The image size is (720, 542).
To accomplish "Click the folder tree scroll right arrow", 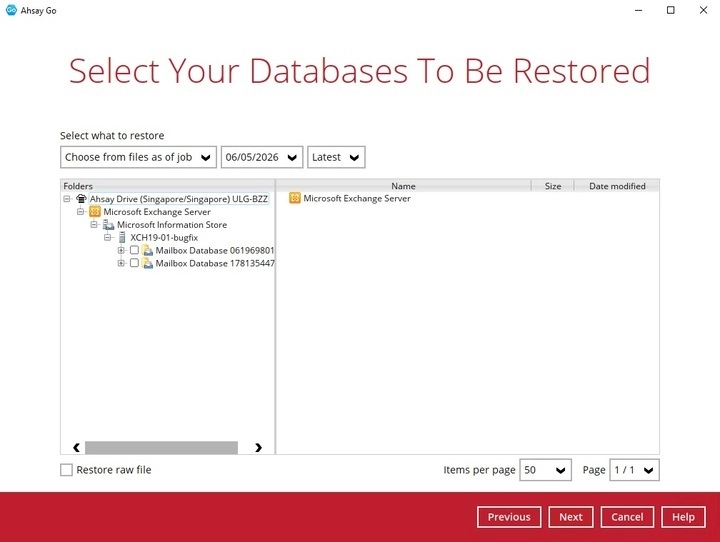I will pos(259,447).
